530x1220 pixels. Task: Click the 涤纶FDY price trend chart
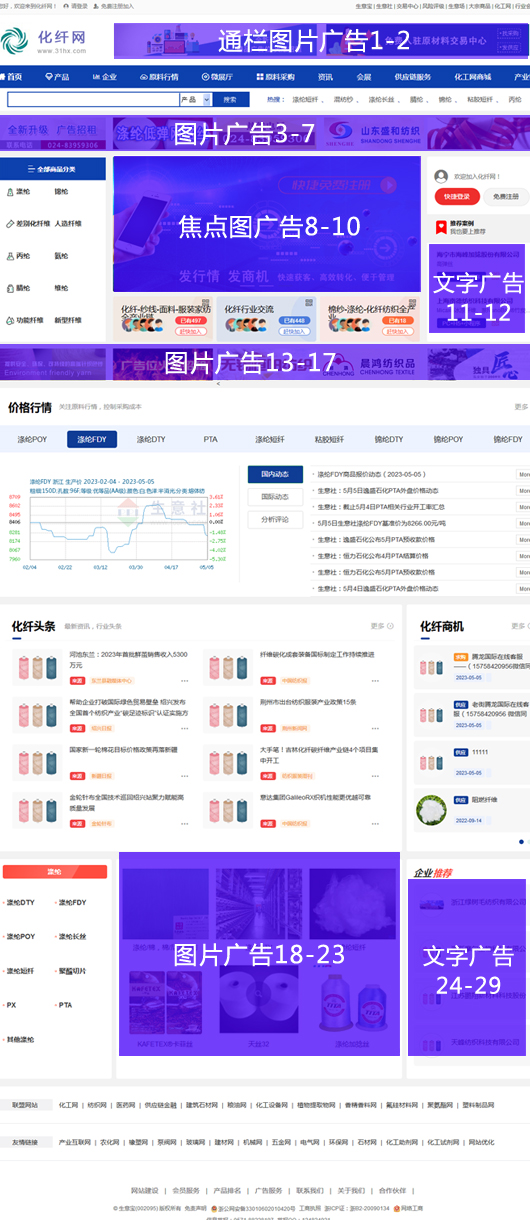118,525
